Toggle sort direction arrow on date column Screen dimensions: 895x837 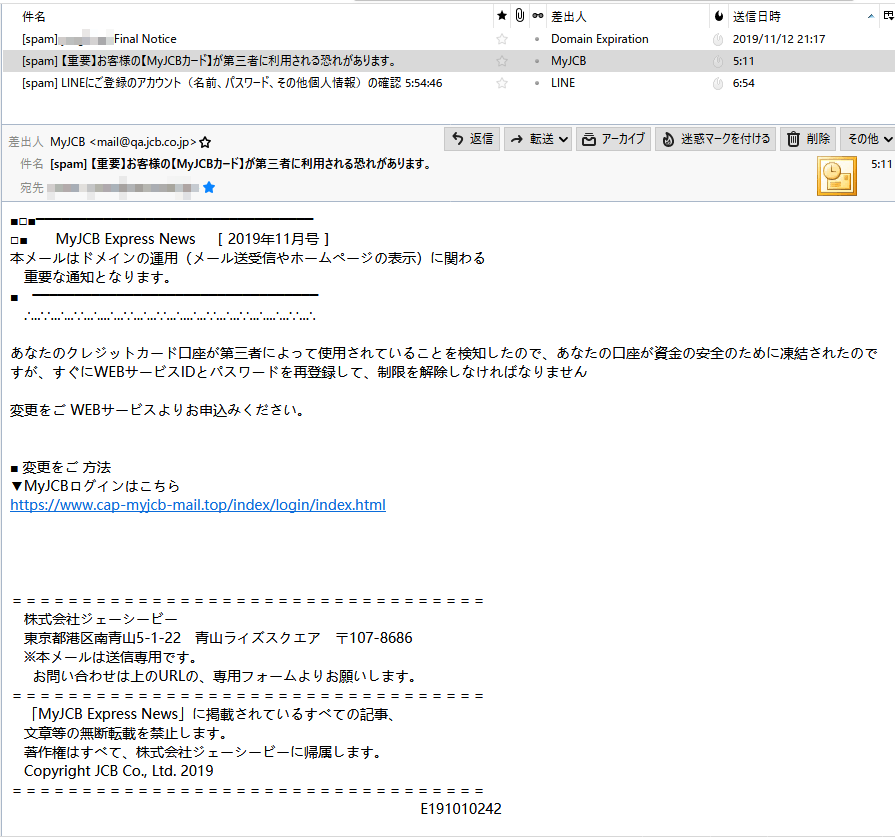click(x=870, y=17)
